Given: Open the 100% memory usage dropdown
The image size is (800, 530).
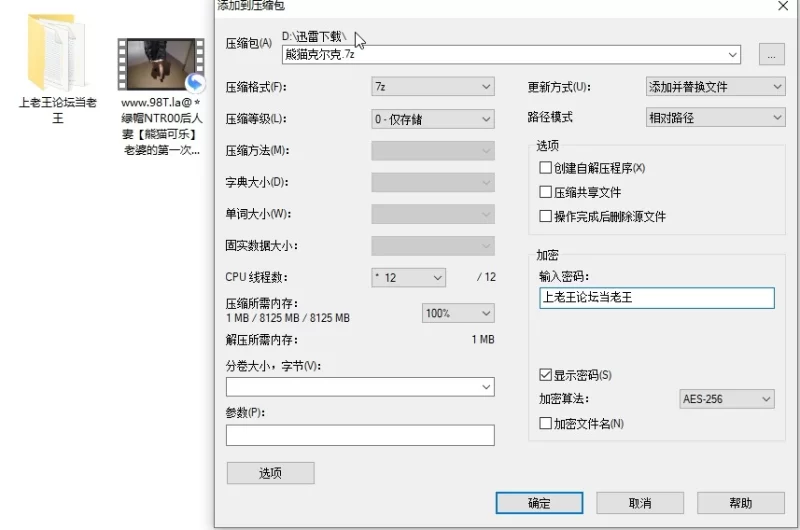Looking at the screenshot, I should pos(457,313).
